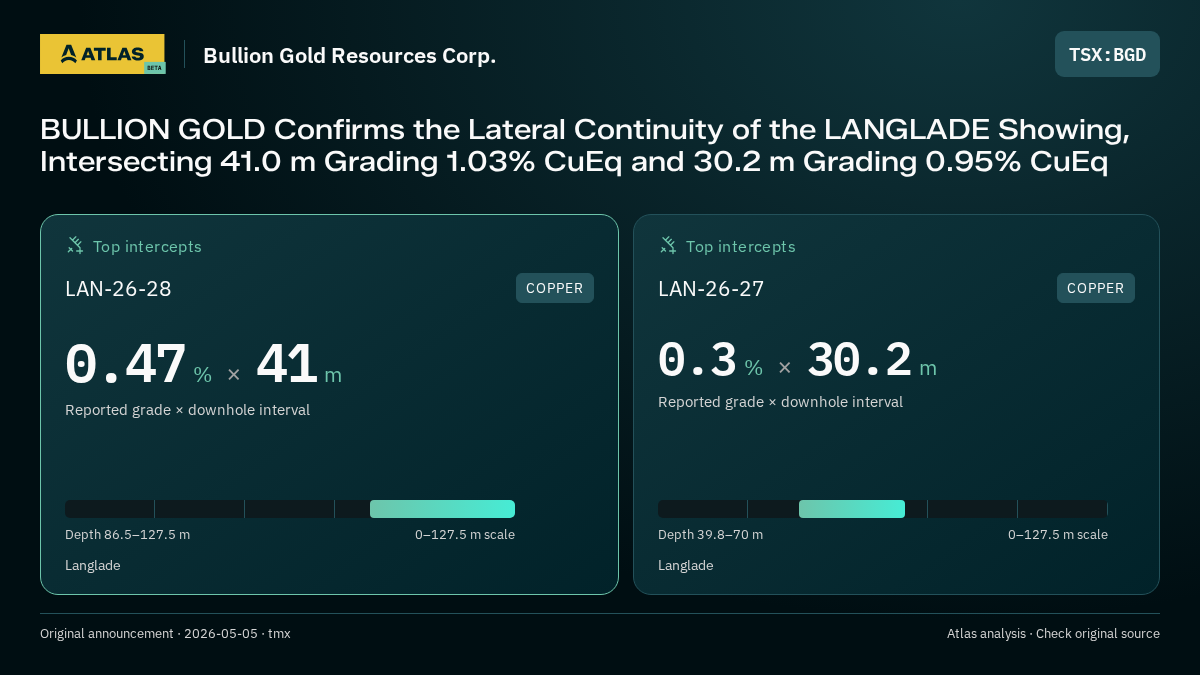Image resolution: width=1200 pixels, height=675 pixels.
Task: Click scale label in LAN-26-27 card
Action: click(1058, 535)
